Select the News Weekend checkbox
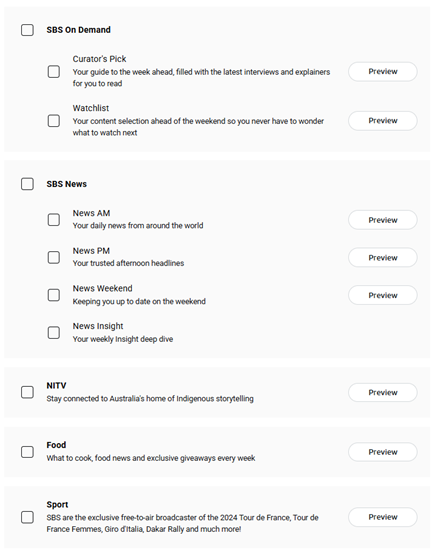This screenshot has height=550, width=432. (x=54, y=295)
